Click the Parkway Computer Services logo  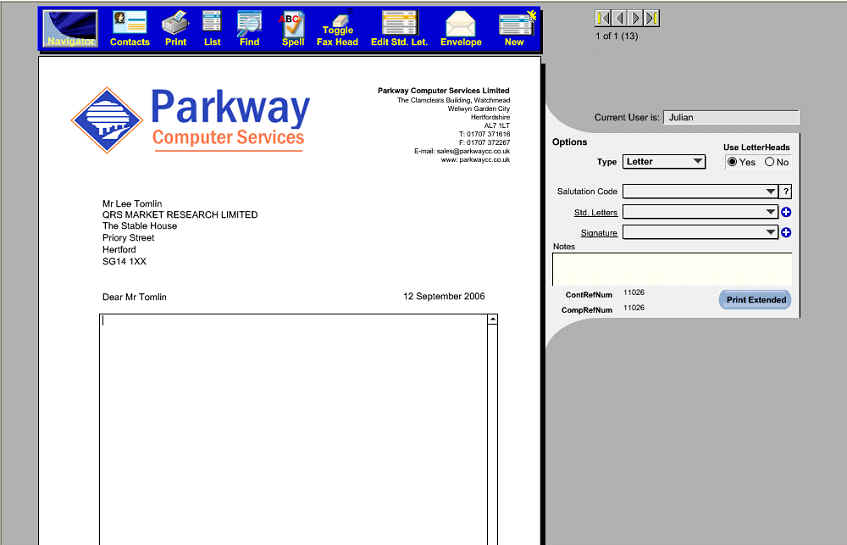(x=190, y=120)
